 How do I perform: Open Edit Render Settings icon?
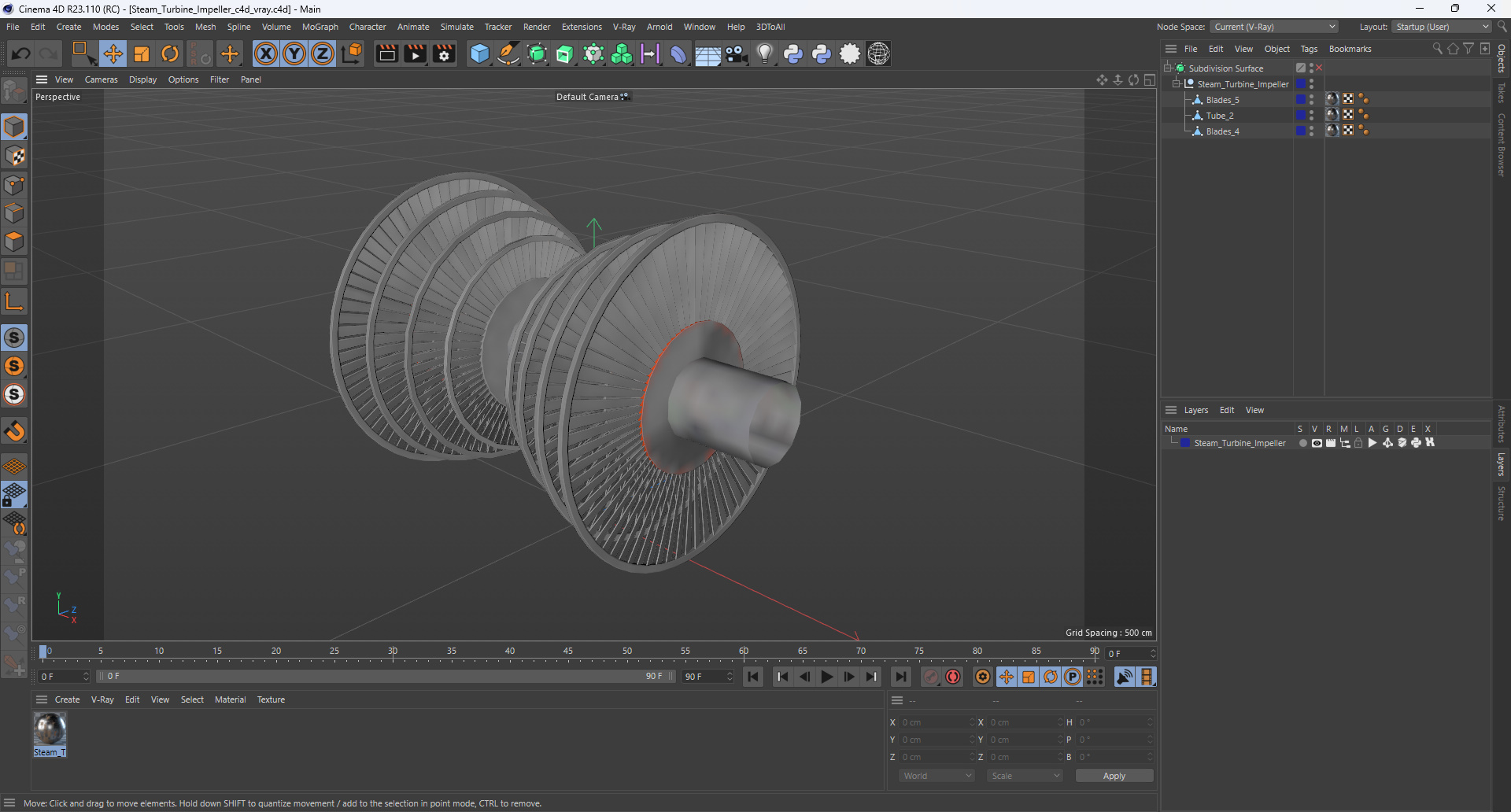[444, 54]
